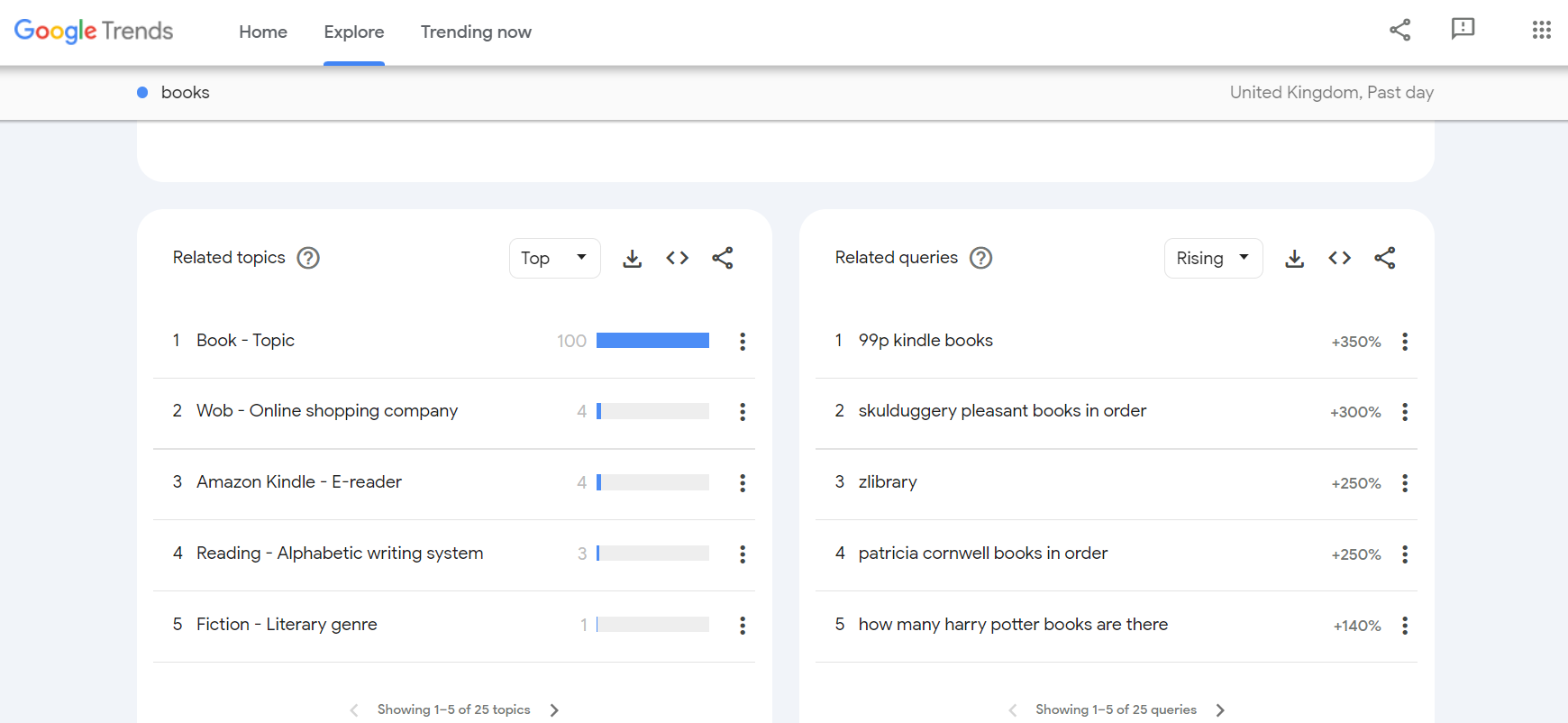Screen dimensions: 1568x723
Task: Go to previous page of related topics
Action: (x=354, y=710)
